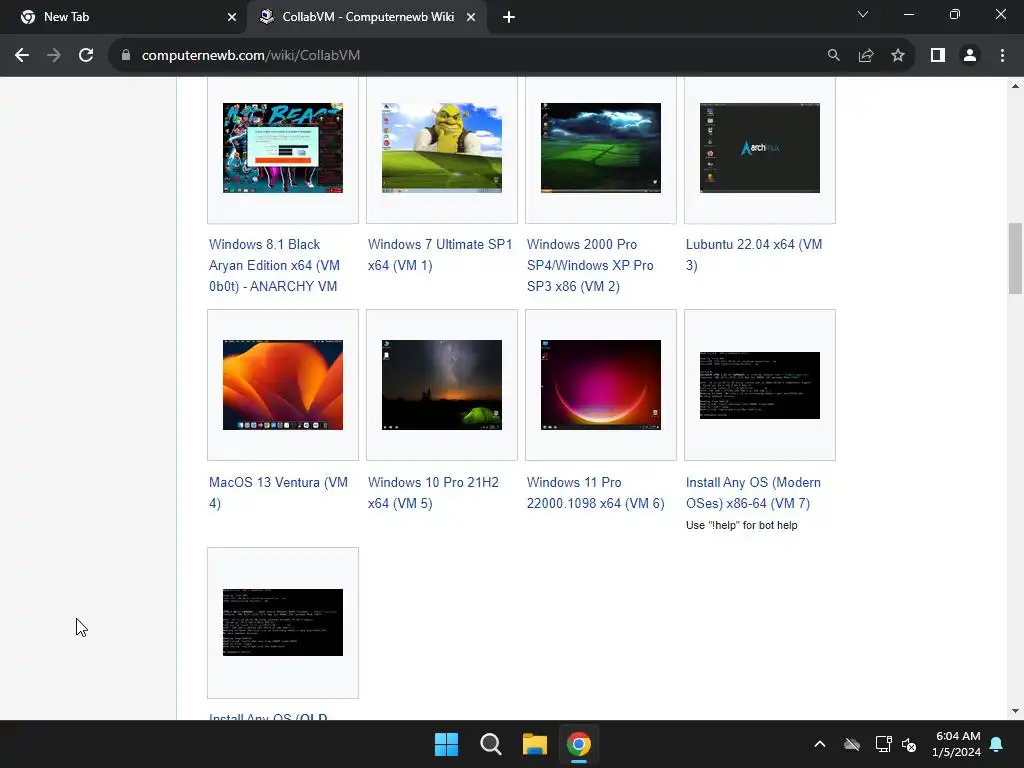
Task: Follow the Windows 8.1 Black Aryan Edition link
Action: pyautogui.click(x=274, y=265)
